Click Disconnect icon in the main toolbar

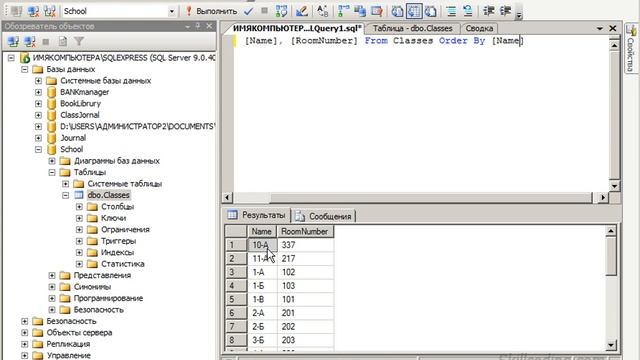pos(33,11)
